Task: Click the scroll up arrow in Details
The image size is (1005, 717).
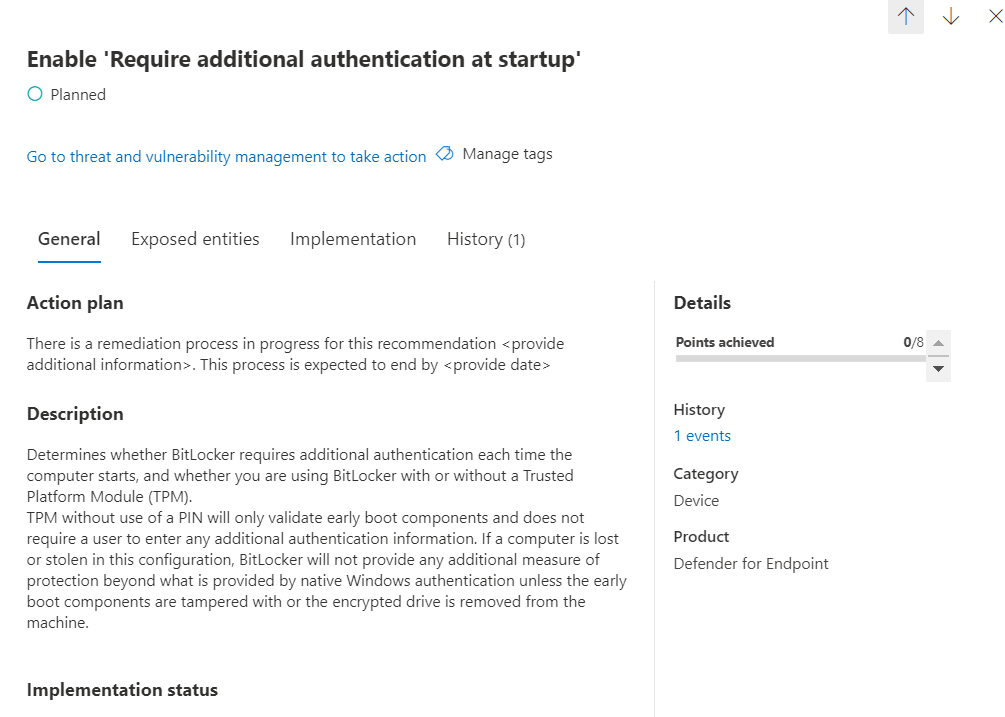Action: click(x=938, y=343)
